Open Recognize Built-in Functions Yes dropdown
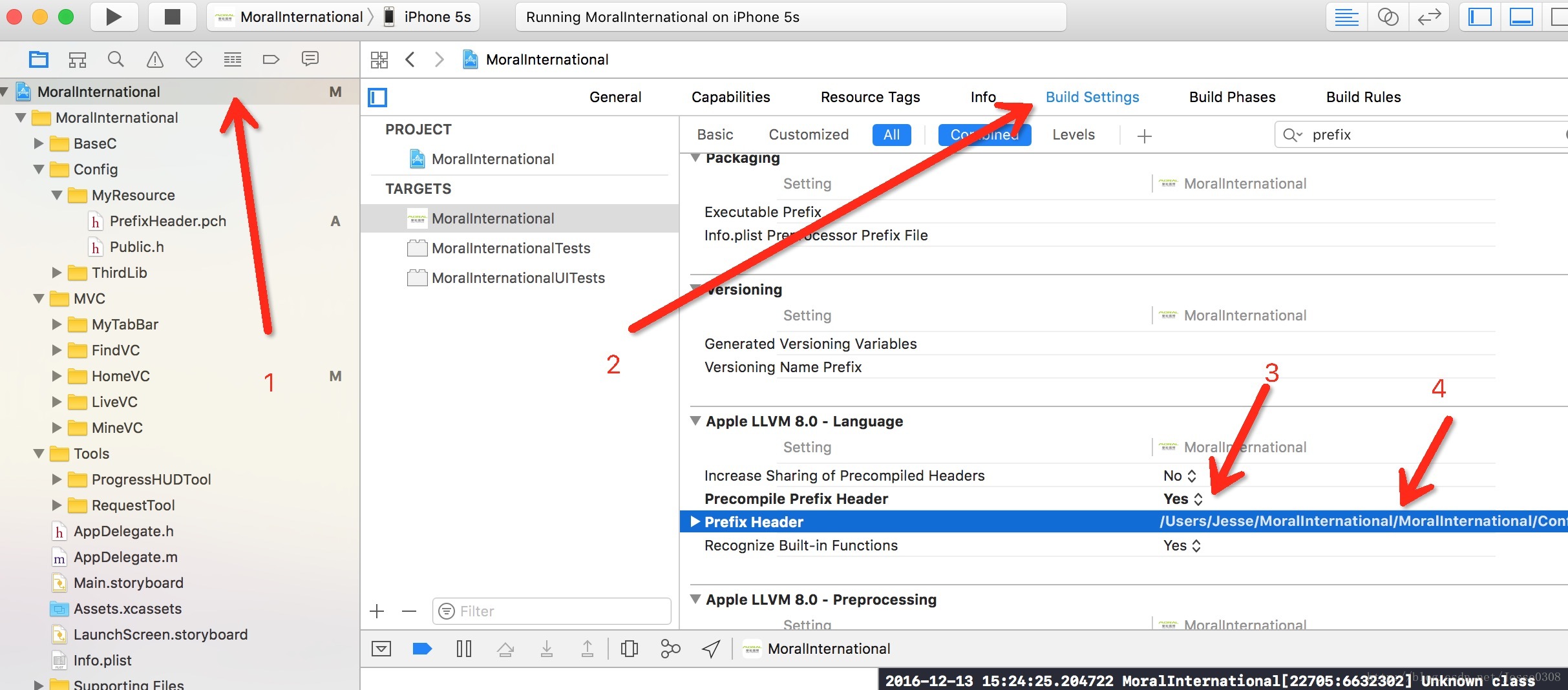The image size is (1568, 690). click(x=1181, y=546)
